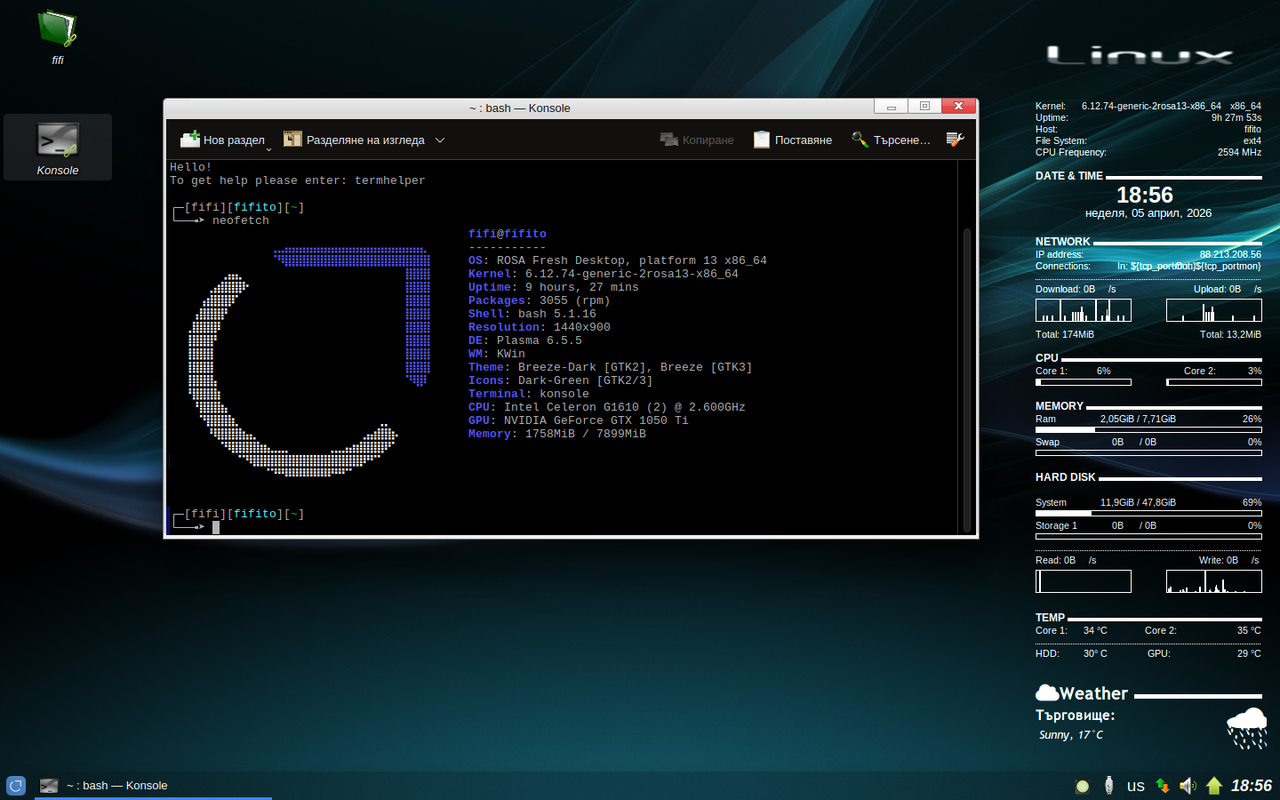1280x800 pixels.
Task: Open Konsole's settings menu icon
Action: coord(954,140)
